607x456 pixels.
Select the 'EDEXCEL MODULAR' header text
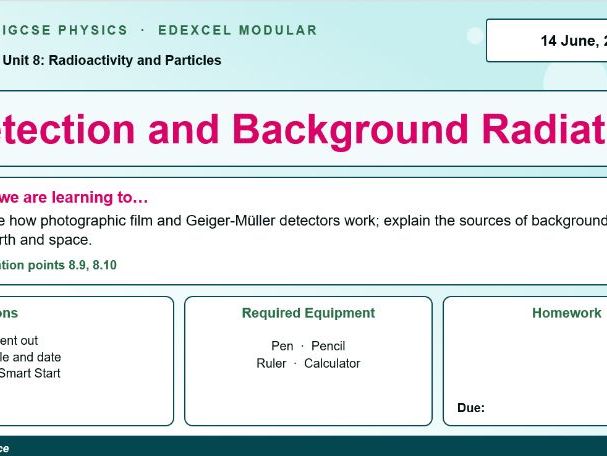238,30
